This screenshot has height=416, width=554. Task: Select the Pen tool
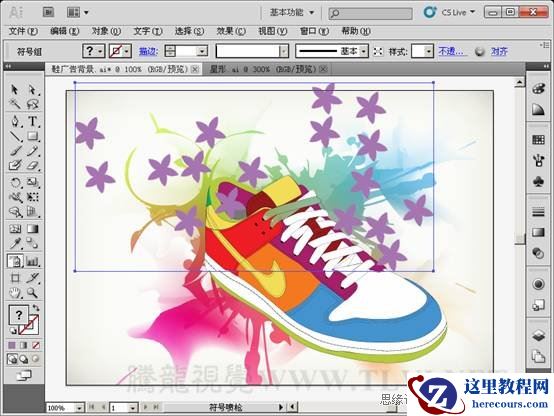pyautogui.click(x=14, y=121)
